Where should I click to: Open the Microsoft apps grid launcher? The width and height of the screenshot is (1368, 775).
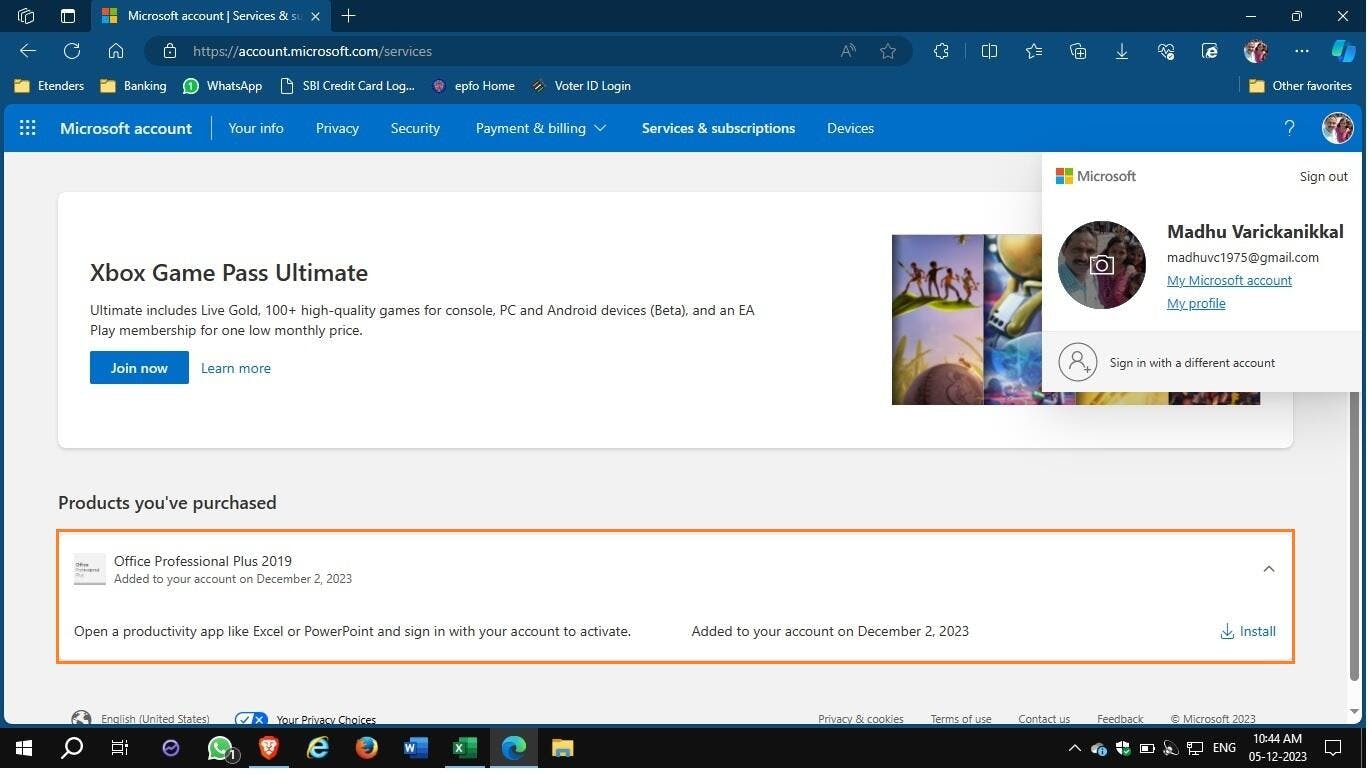click(x=28, y=128)
